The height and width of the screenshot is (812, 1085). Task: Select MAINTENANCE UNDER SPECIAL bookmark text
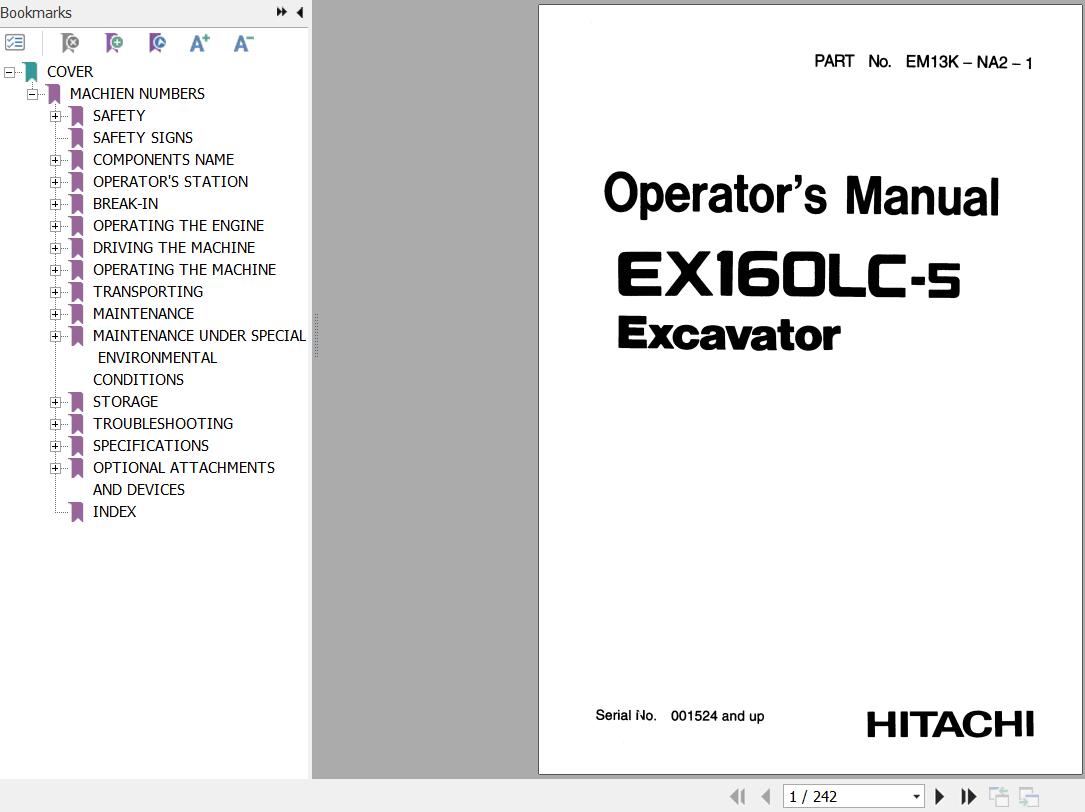[199, 336]
